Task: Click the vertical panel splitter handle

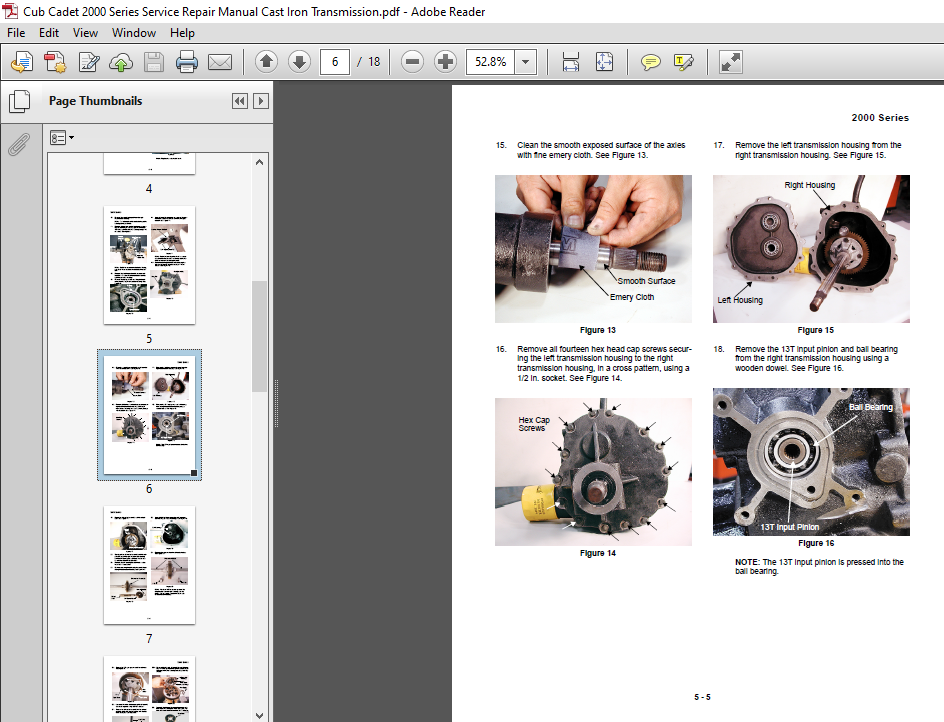Action: pyautogui.click(x=276, y=403)
